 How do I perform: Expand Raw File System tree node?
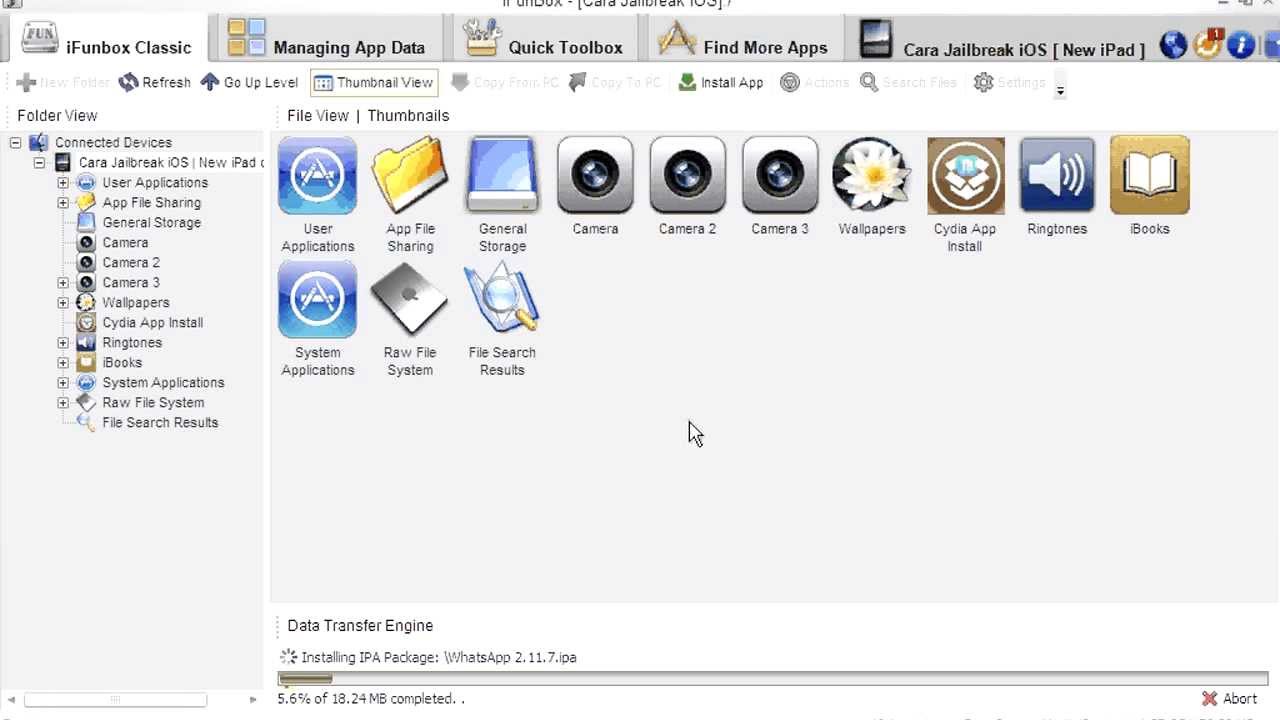(x=63, y=402)
